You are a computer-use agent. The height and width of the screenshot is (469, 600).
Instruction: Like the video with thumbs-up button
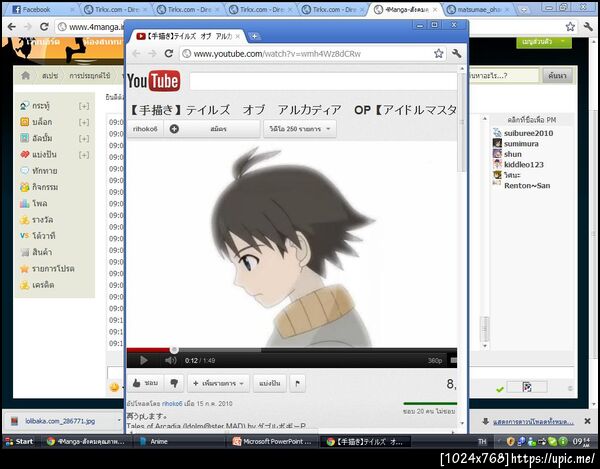[145, 383]
